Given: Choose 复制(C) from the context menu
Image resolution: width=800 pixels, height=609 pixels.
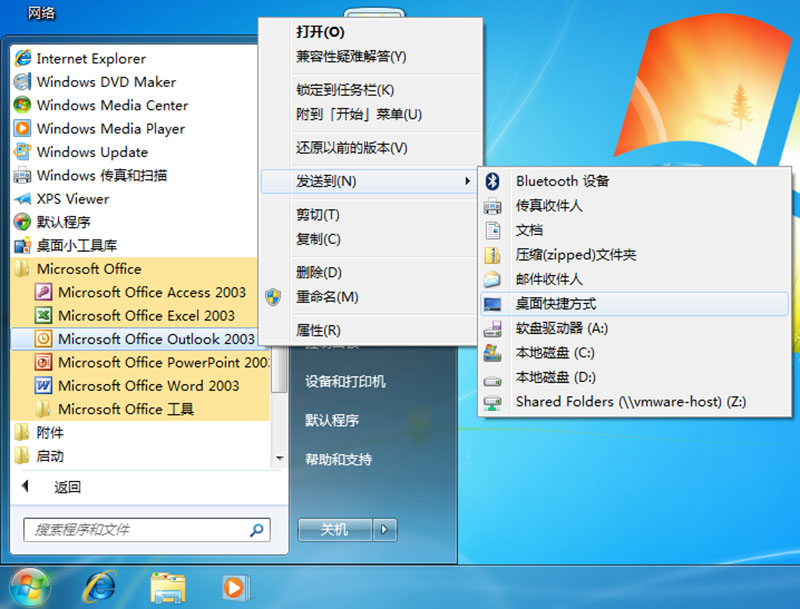Looking at the screenshot, I should [x=371, y=239].
